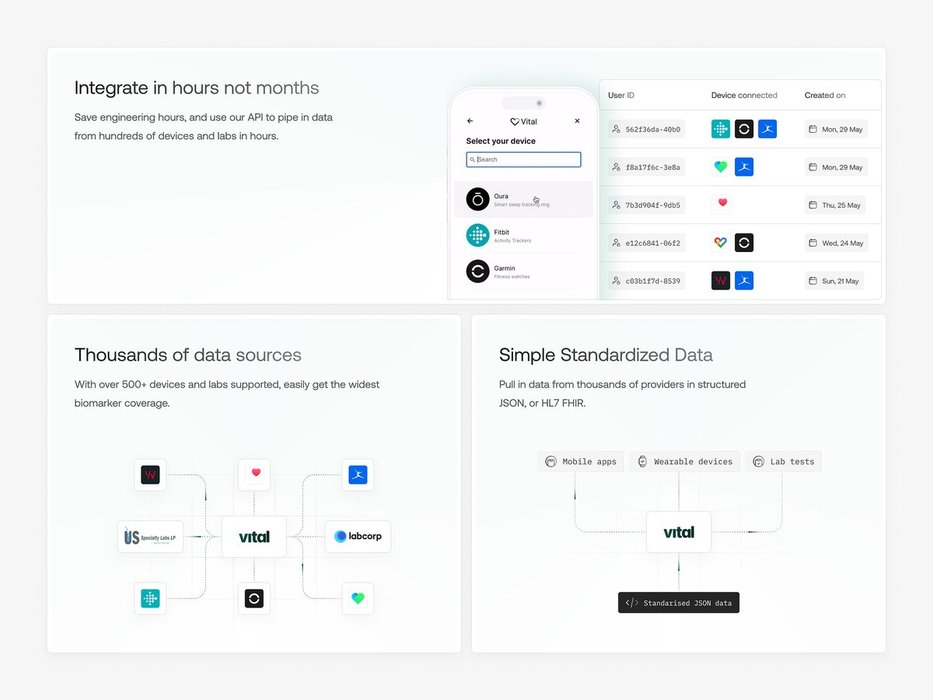Click red heart icon in row 7b3d904f-9db5
The image size is (933, 700).
click(x=722, y=204)
